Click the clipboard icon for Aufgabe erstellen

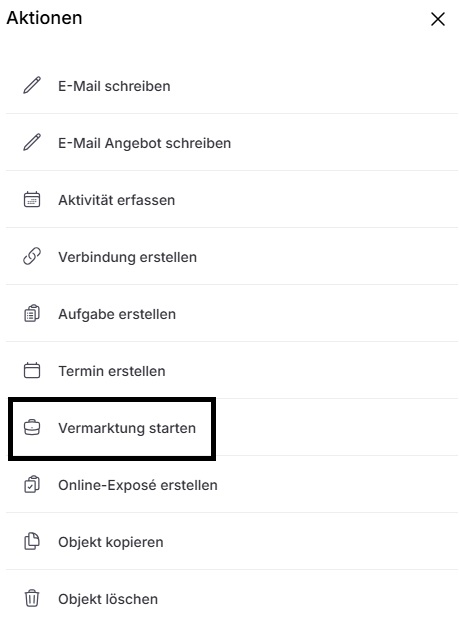(32, 313)
